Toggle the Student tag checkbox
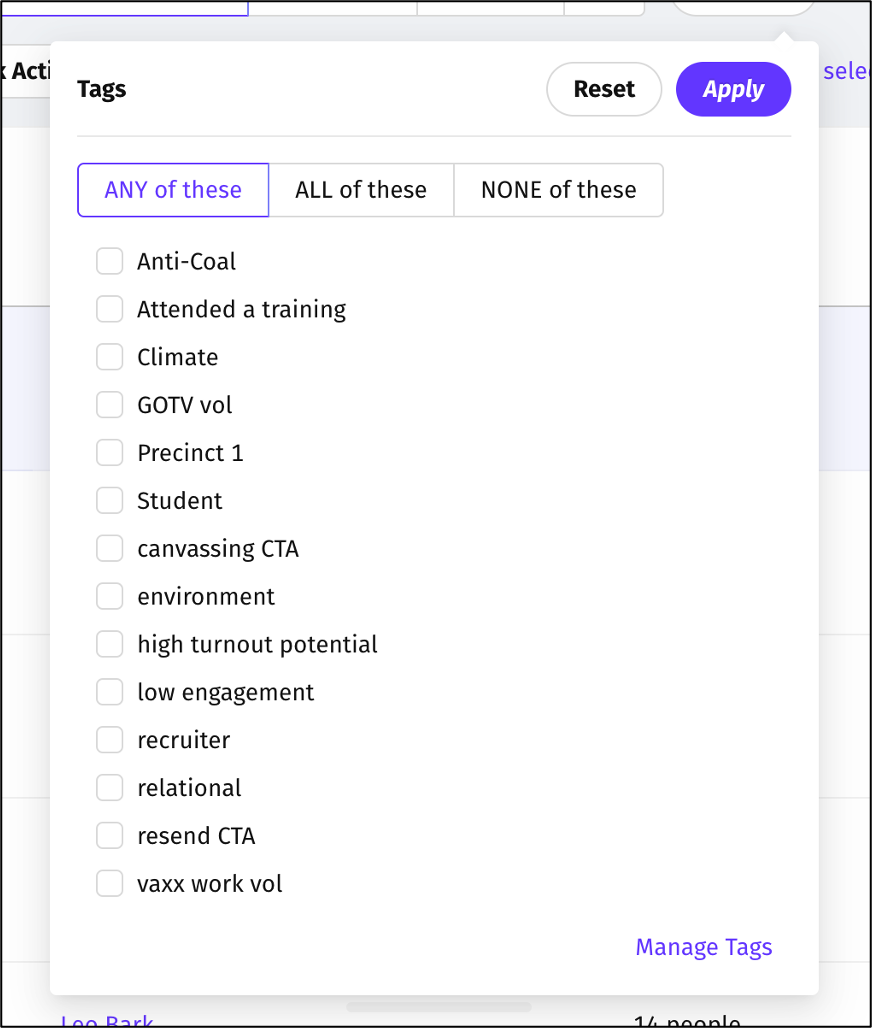The width and height of the screenshot is (872, 1028). 109,501
